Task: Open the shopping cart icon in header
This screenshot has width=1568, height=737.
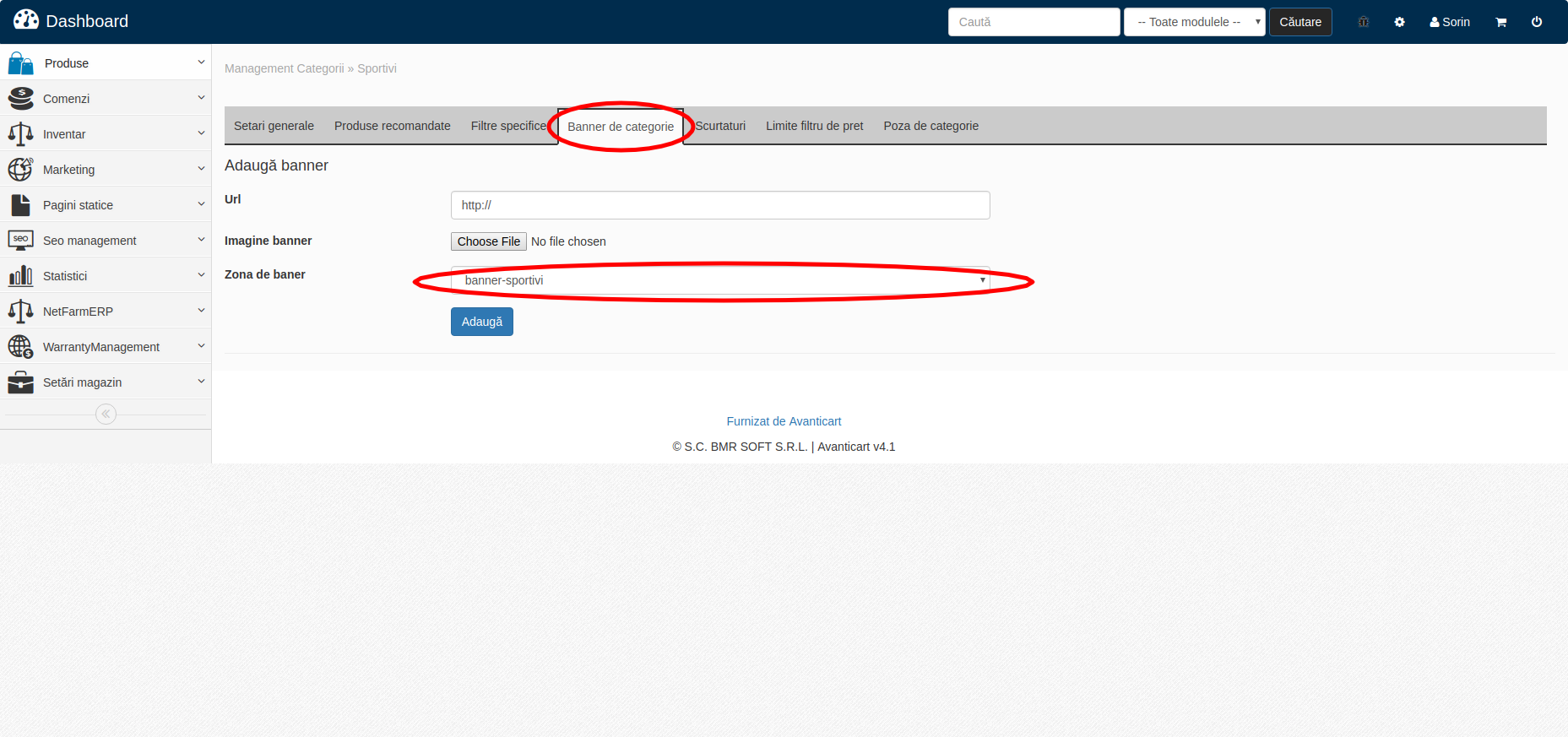Action: [x=1500, y=22]
